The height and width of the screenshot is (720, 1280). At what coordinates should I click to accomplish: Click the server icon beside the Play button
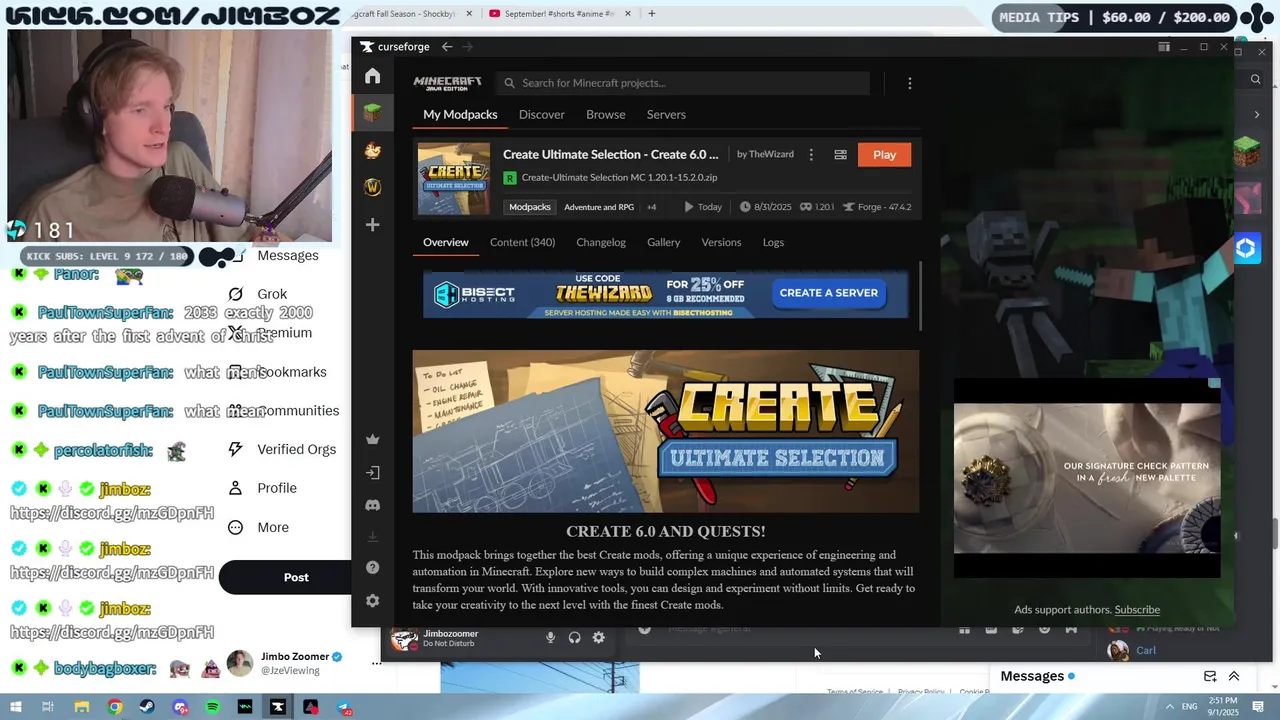[x=840, y=155]
